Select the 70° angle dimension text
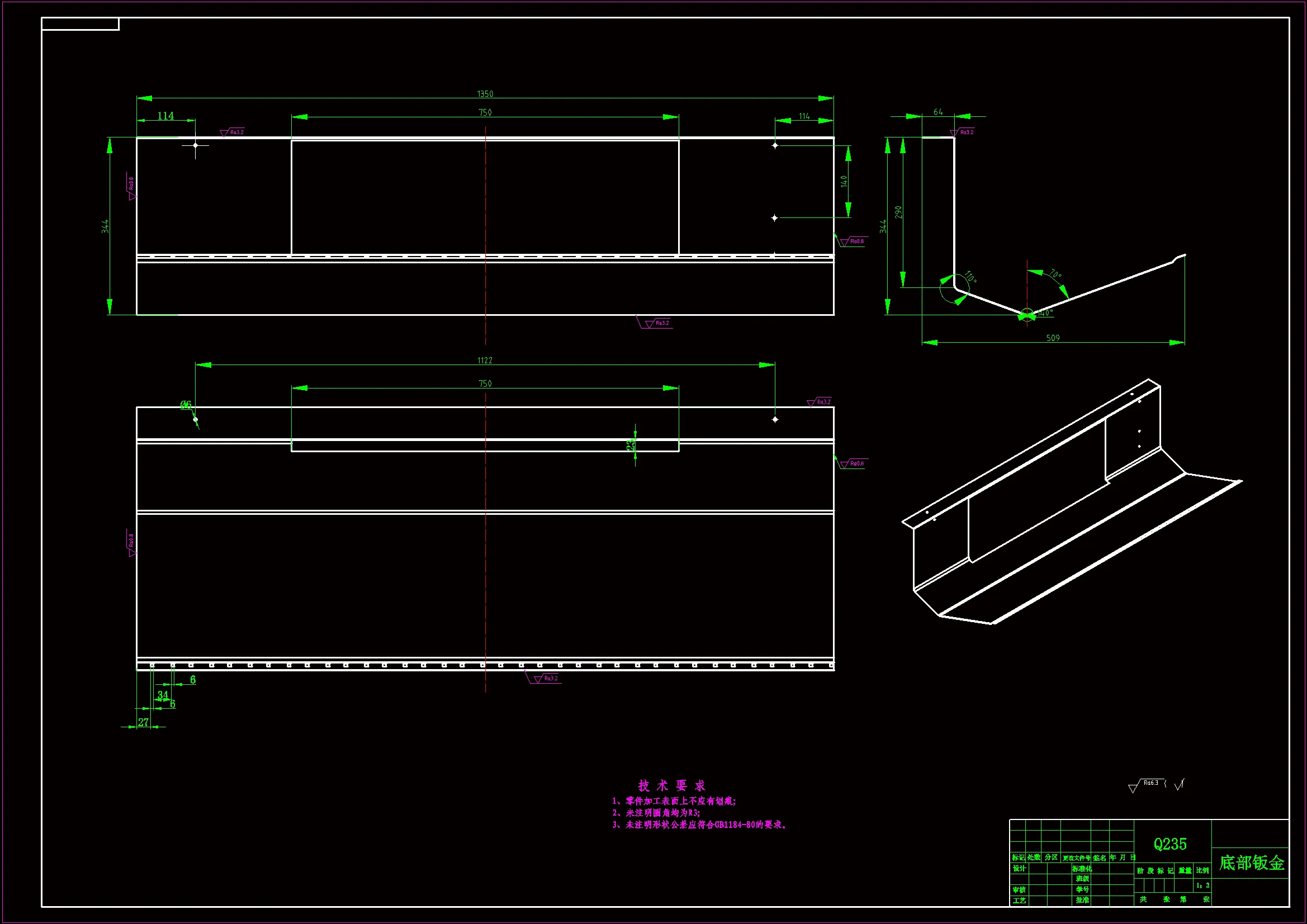The image size is (1307, 924). tap(1055, 274)
